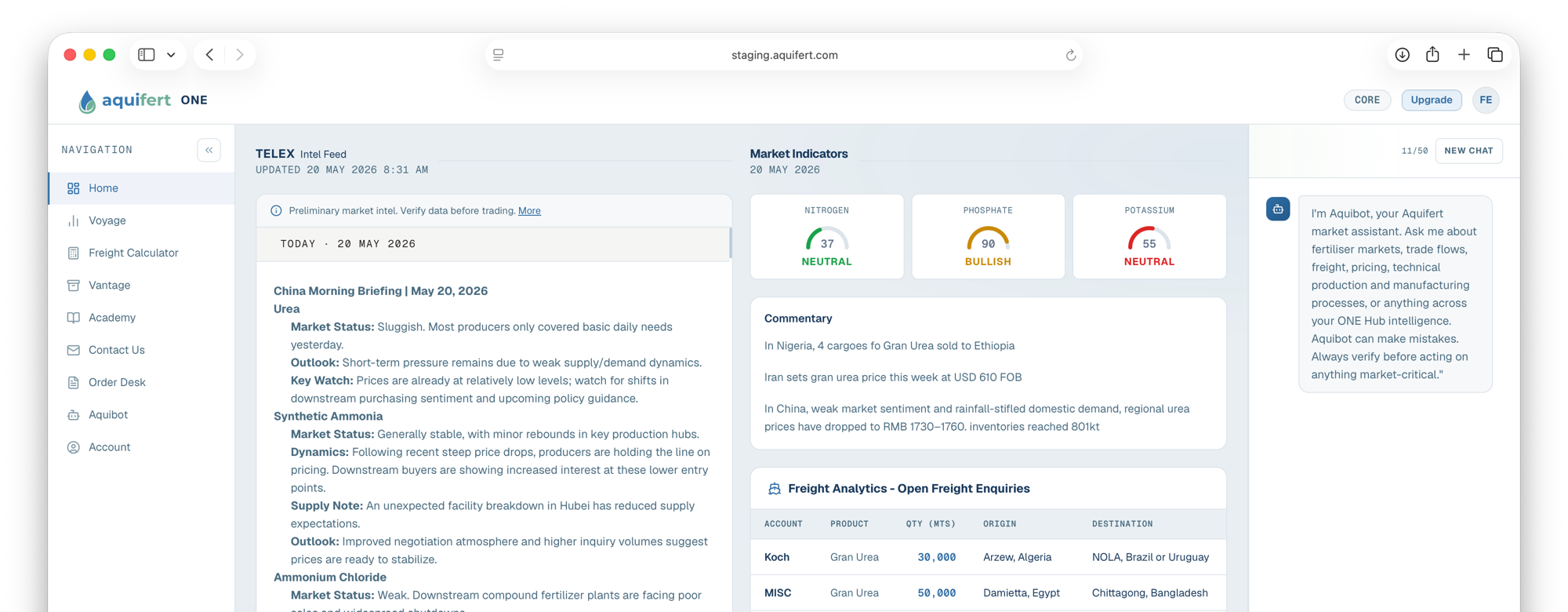Click the Arzew, Algeria origin cell
Screen dimensions: 1568x612
pyautogui.click(x=1018, y=557)
